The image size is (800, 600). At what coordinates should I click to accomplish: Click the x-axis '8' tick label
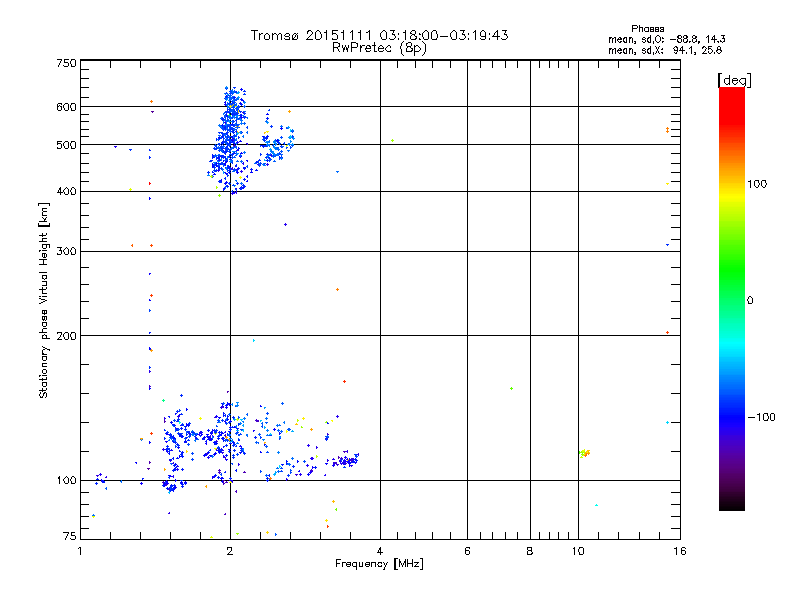(x=530, y=551)
